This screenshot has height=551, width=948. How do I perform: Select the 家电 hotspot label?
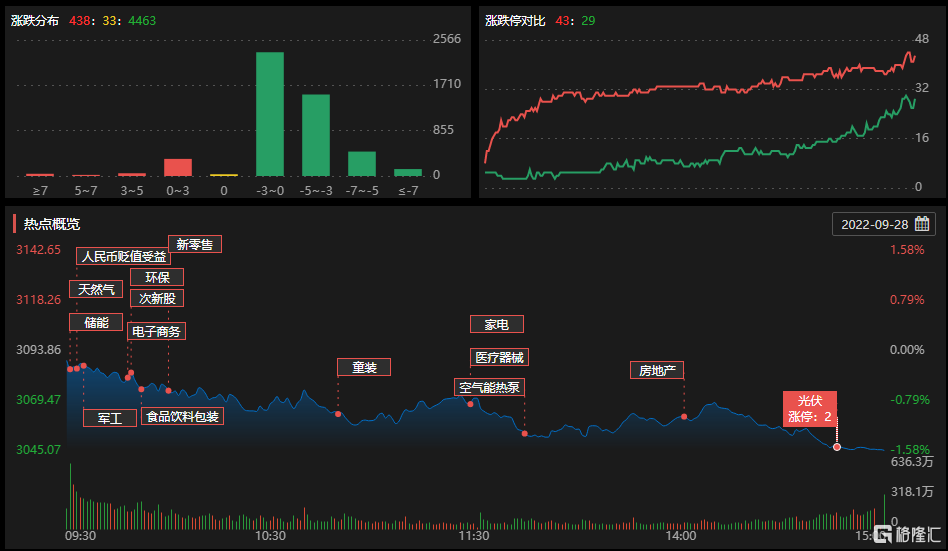click(x=497, y=324)
